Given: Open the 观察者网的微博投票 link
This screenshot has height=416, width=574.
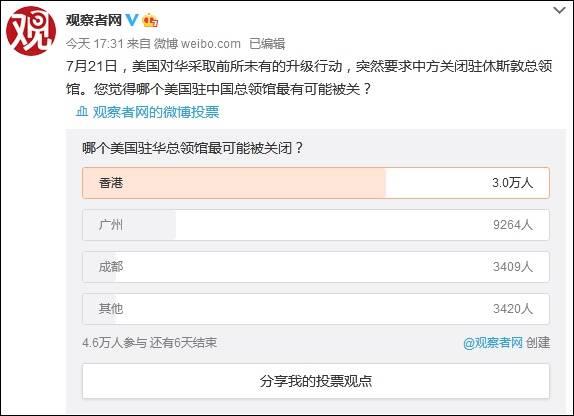Looking at the screenshot, I should pyautogui.click(x=156, y=112).
